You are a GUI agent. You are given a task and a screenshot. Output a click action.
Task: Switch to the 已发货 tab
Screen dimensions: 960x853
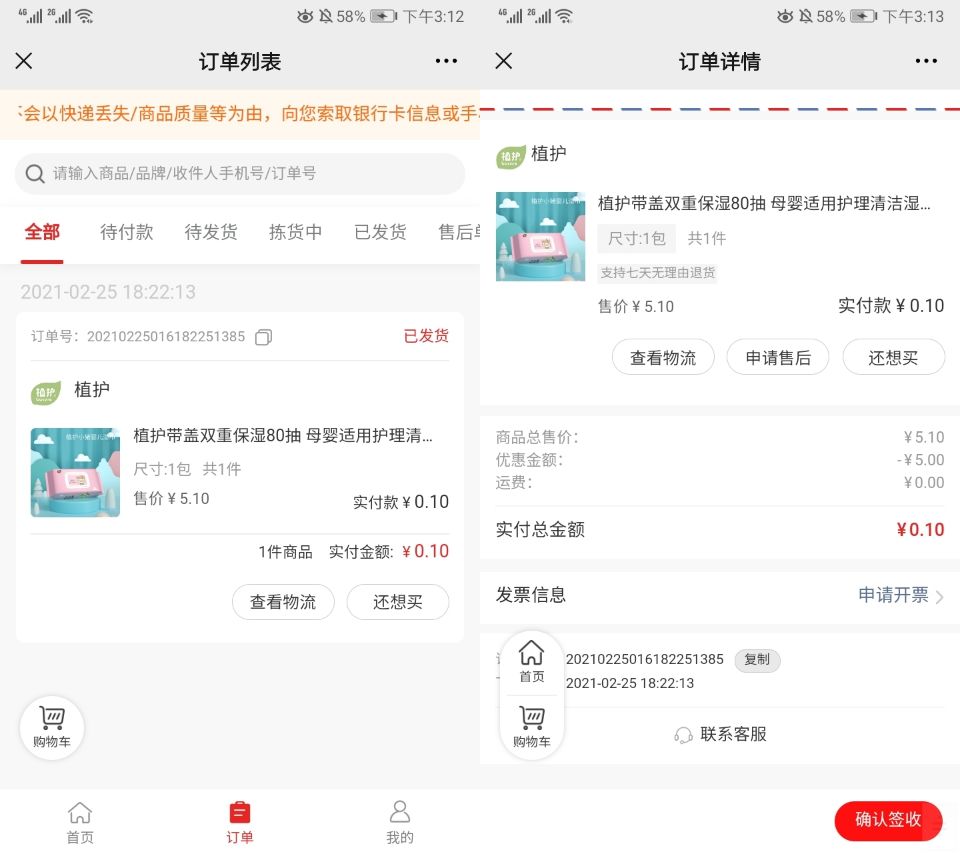pos(380,232)
